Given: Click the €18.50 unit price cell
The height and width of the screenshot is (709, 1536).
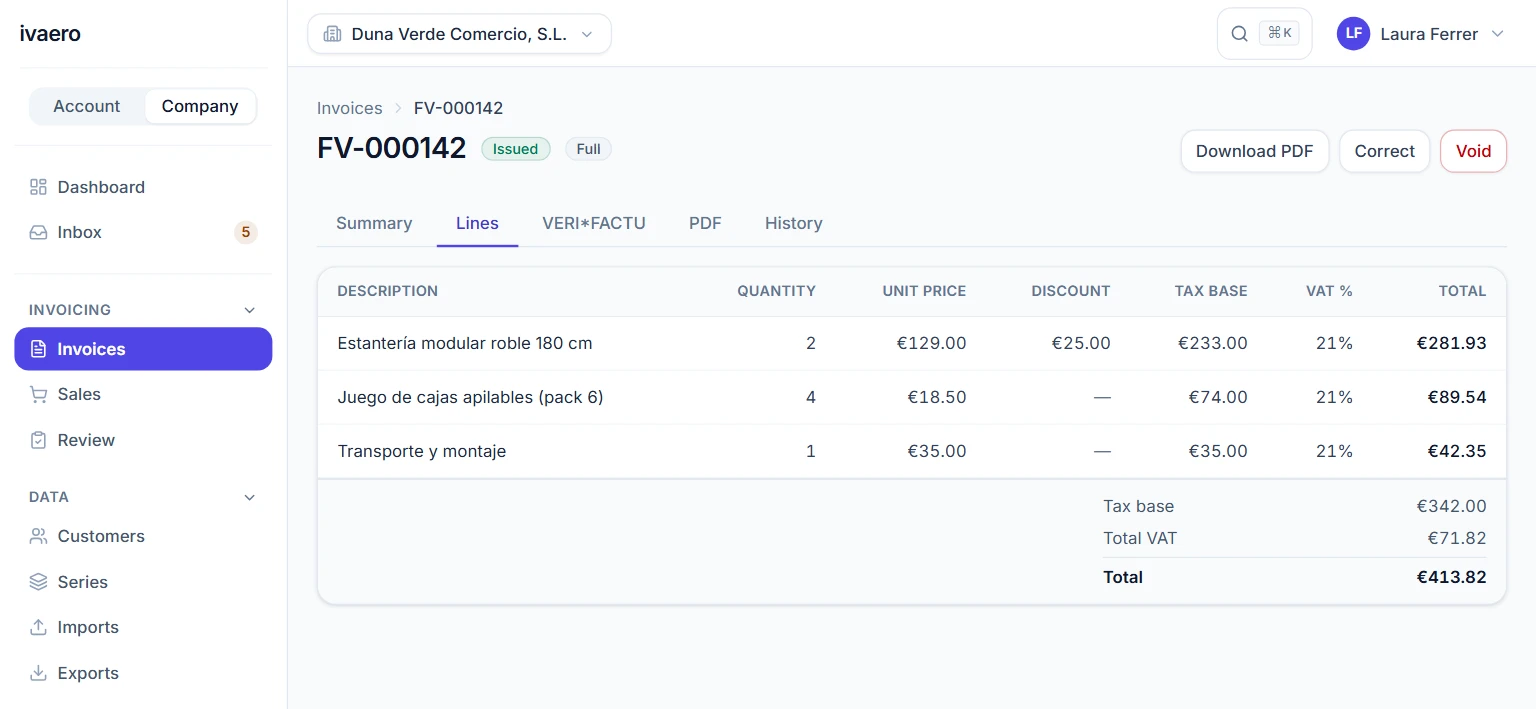Looking at the screenshot, I should pyautogui.click(x=937, y=397).
